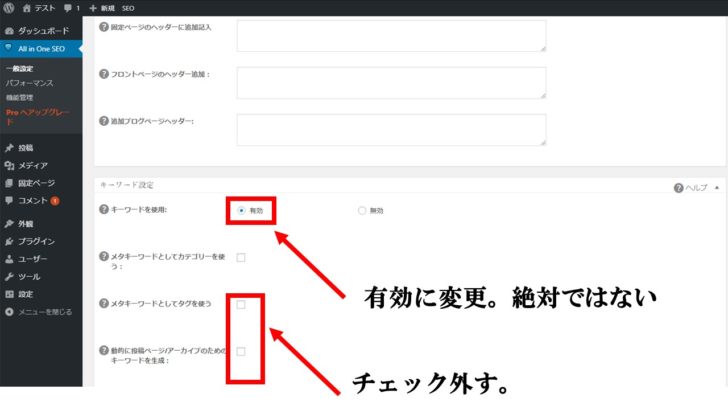Toggle メタキーワードとしてカテゴリーを使う checkbox
The width and height of the screenshot is (728, 410).
click(x=241, y=257)
